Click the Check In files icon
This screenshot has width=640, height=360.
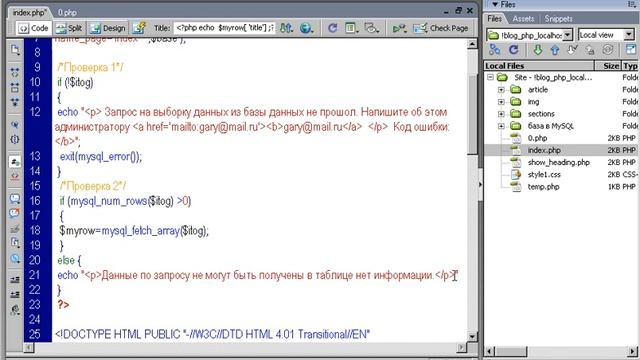click(590, 50)
